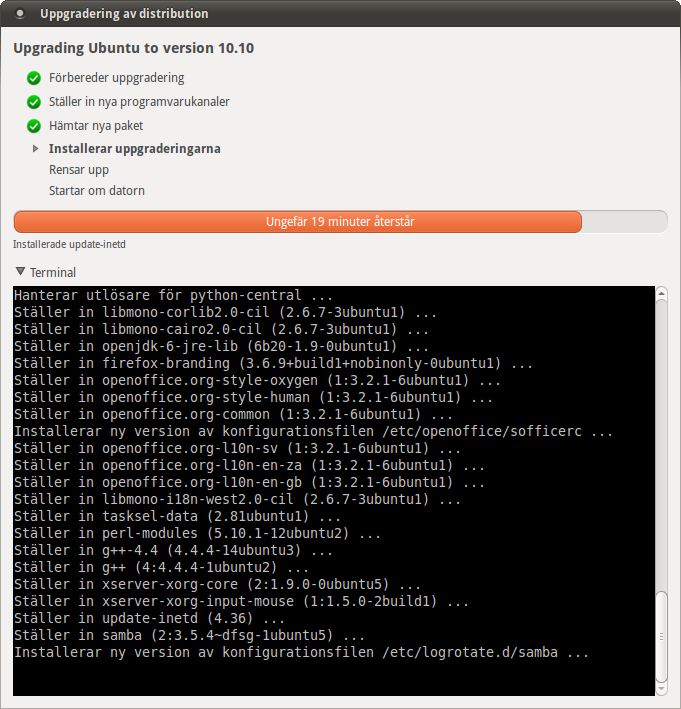Image resolution: width=681 pixels, height=709 pixels.
Task: Click terminal line perl-modules
Action: 197,533
